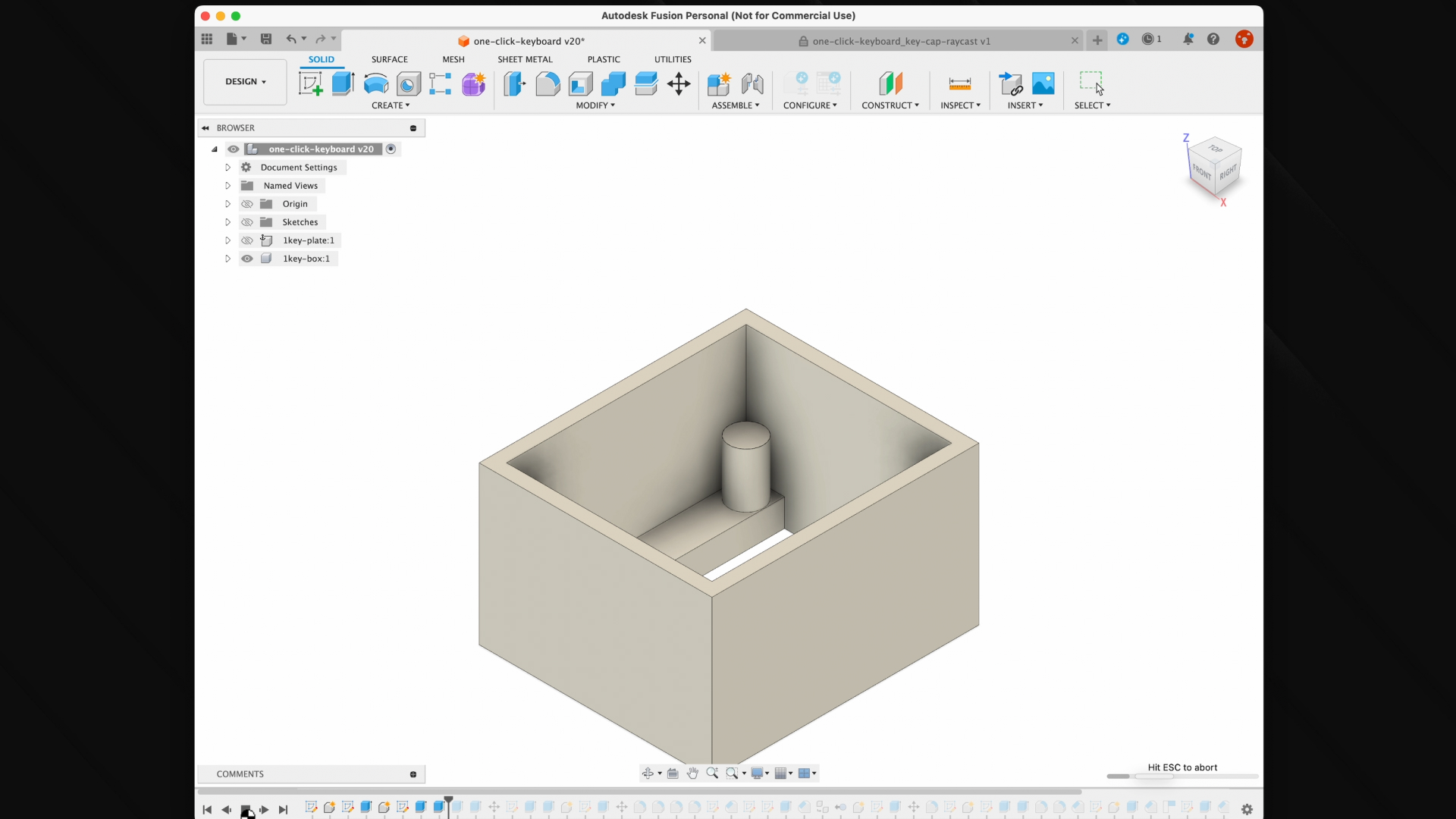Screen dimensions: 1456x819
Task: Open the SELECT menu label
Action: [1092, 105]
